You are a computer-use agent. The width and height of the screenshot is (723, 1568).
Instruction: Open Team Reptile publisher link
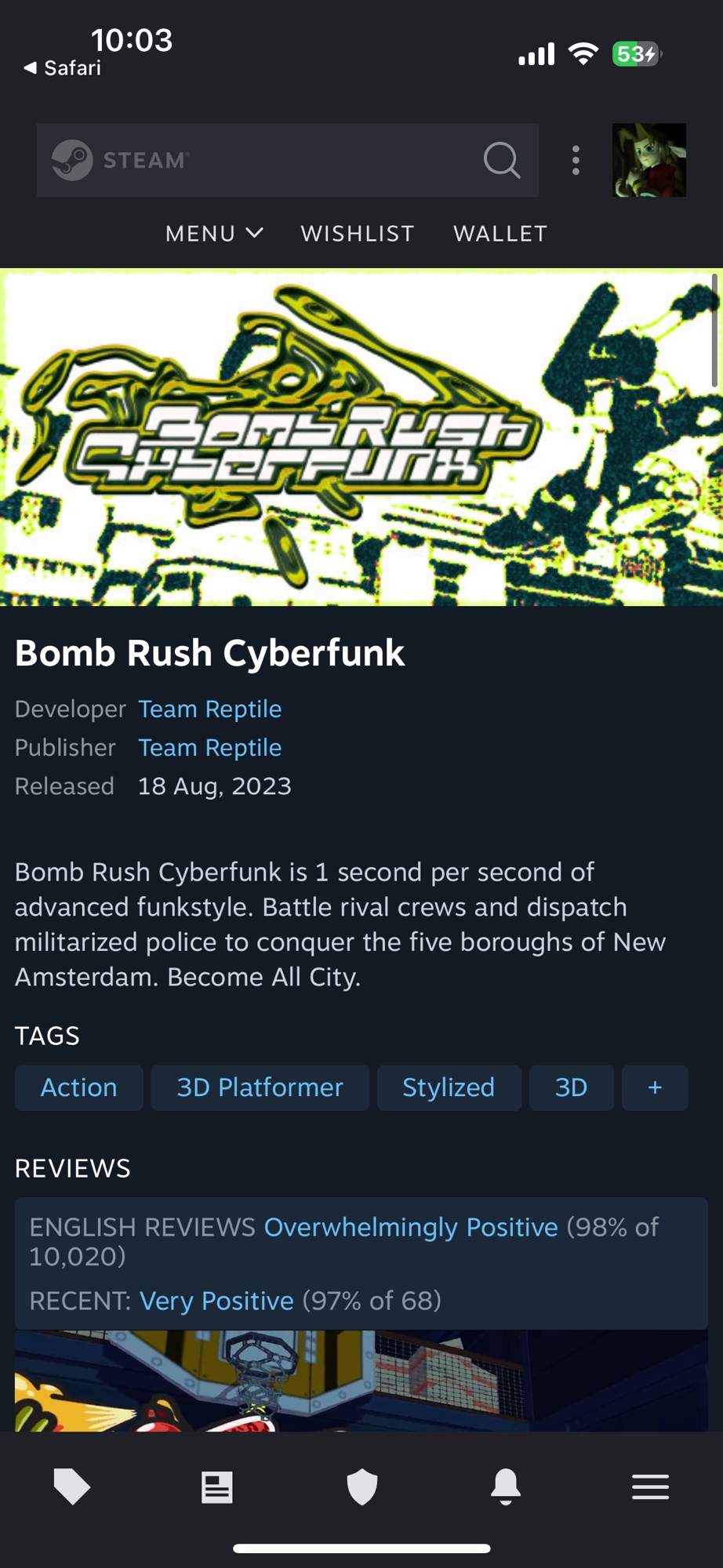tap(209, 747)
